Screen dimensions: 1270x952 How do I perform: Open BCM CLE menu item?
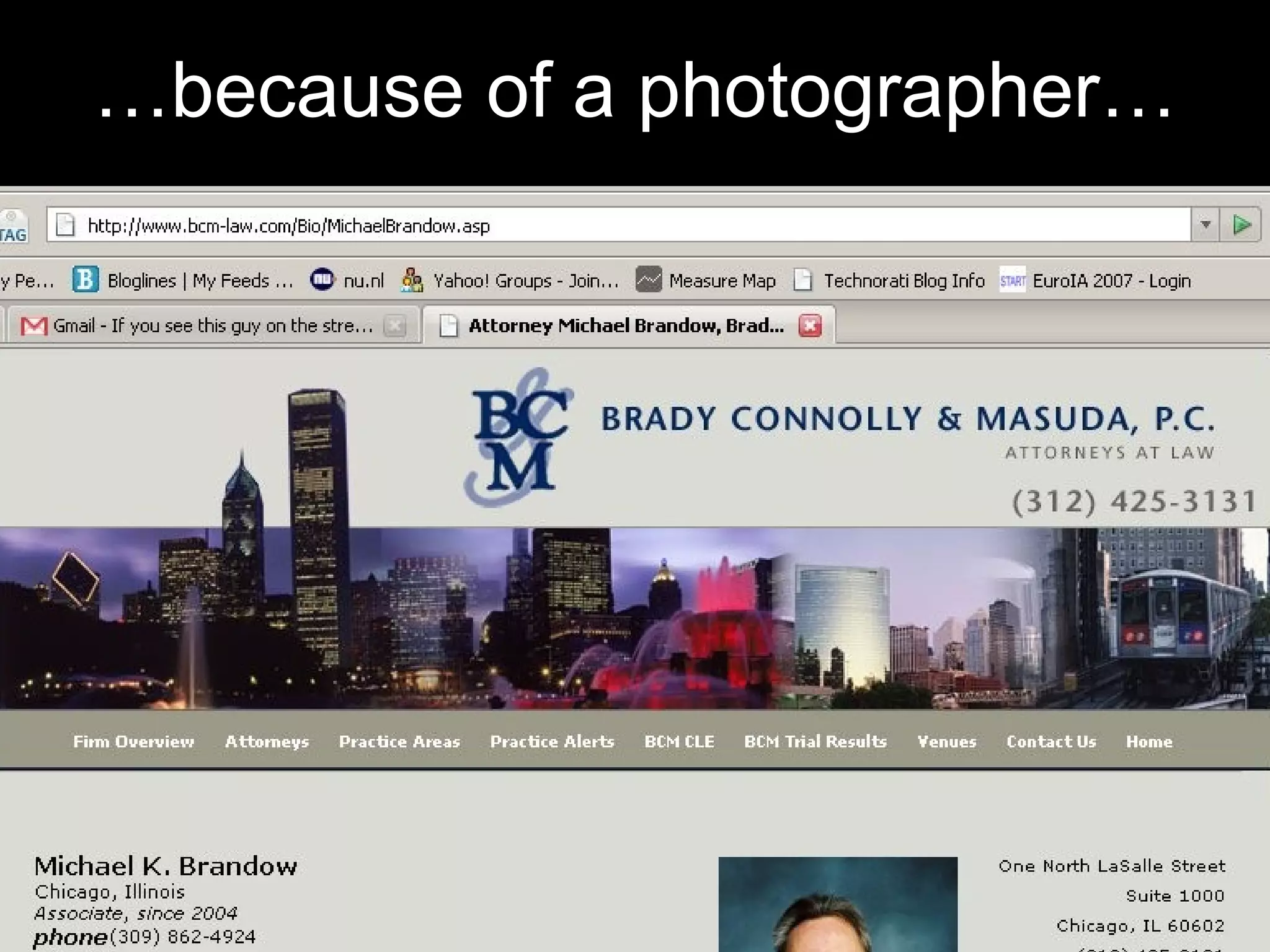pos(679,741)
